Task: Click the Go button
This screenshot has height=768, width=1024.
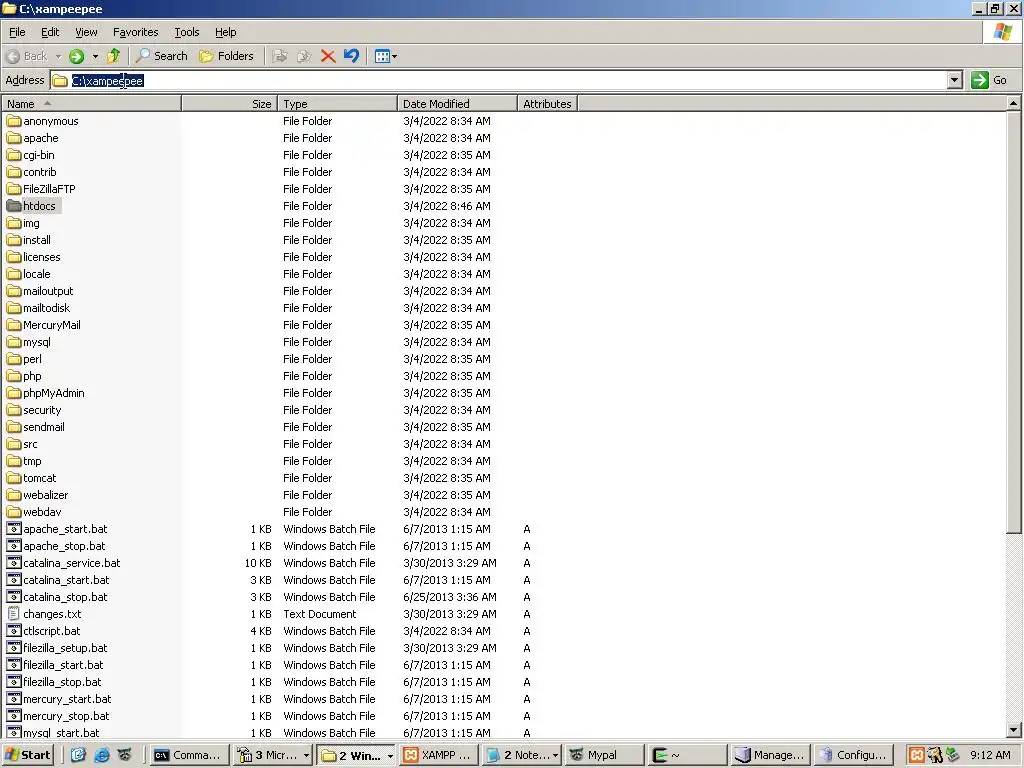Action: 990,80
